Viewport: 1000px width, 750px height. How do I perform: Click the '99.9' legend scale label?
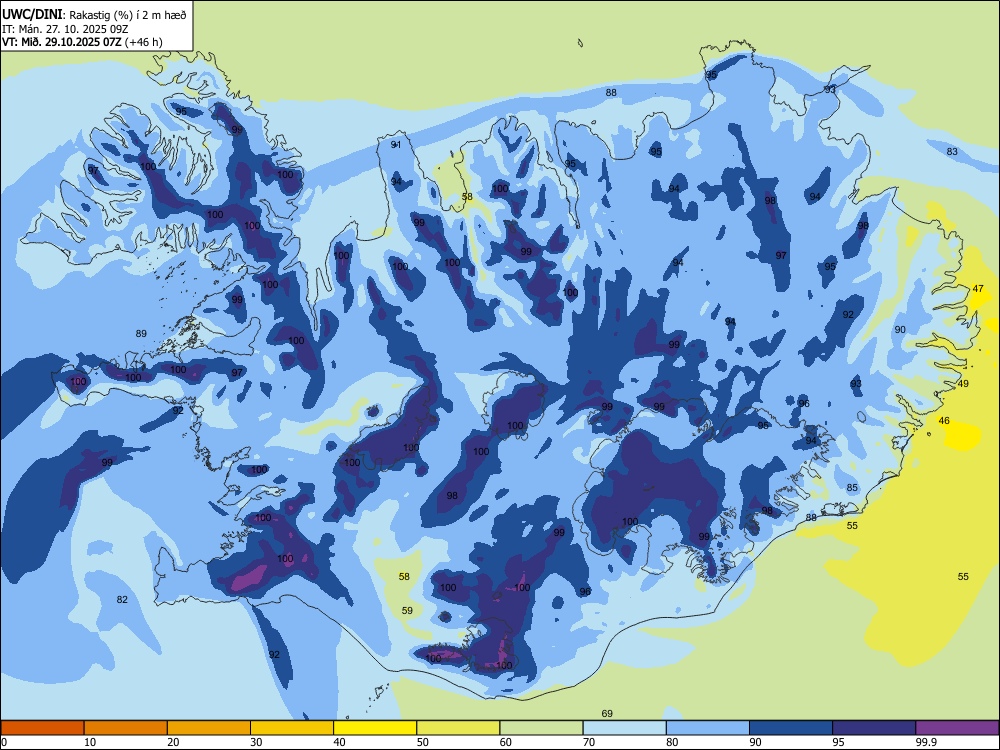[926, 742]
